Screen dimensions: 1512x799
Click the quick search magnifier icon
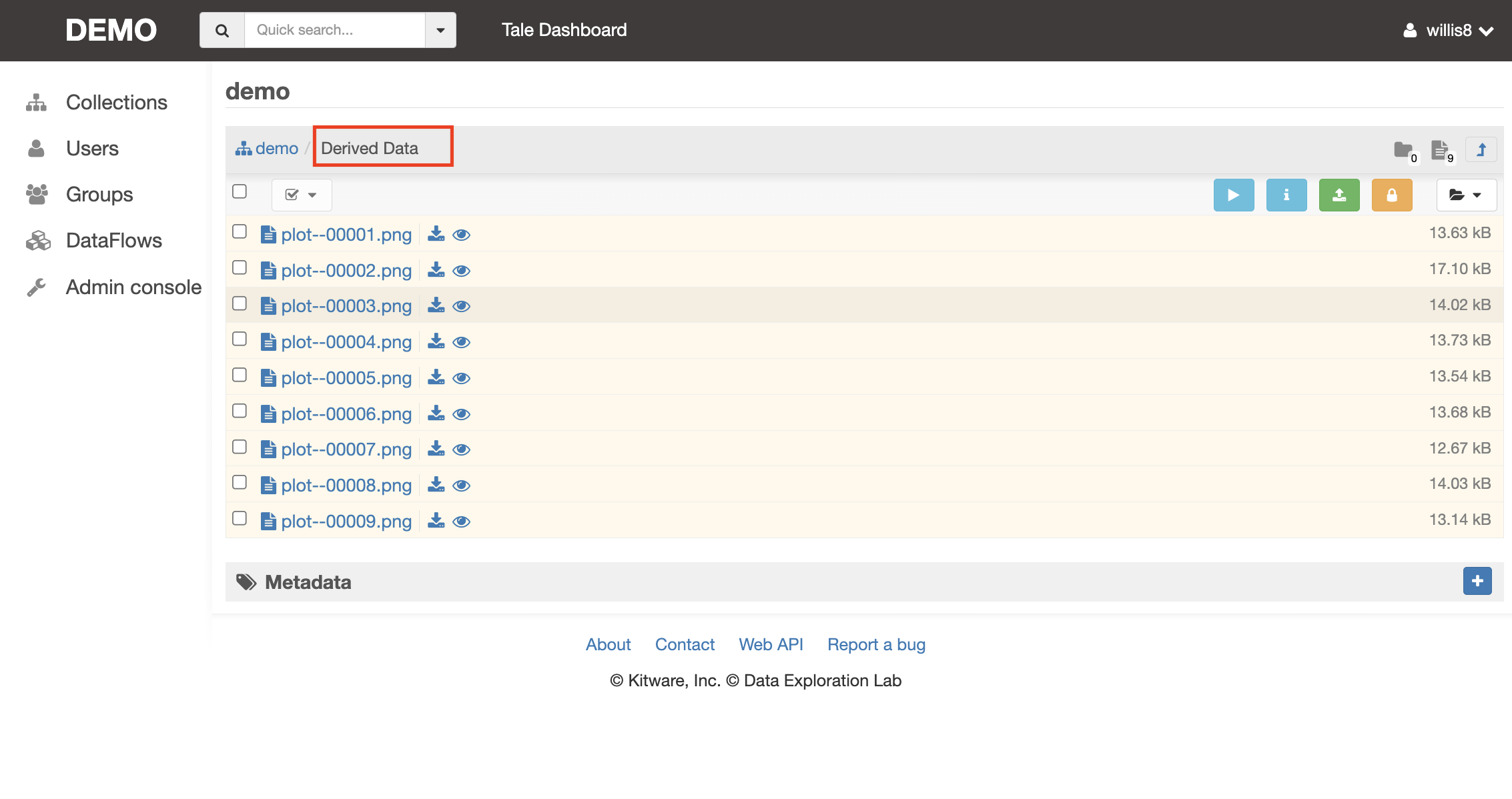tap(222, 30)
